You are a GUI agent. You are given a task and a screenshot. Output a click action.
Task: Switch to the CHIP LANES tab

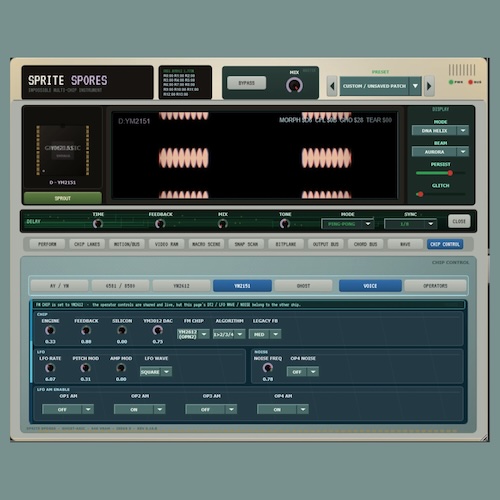pos(87,244)
